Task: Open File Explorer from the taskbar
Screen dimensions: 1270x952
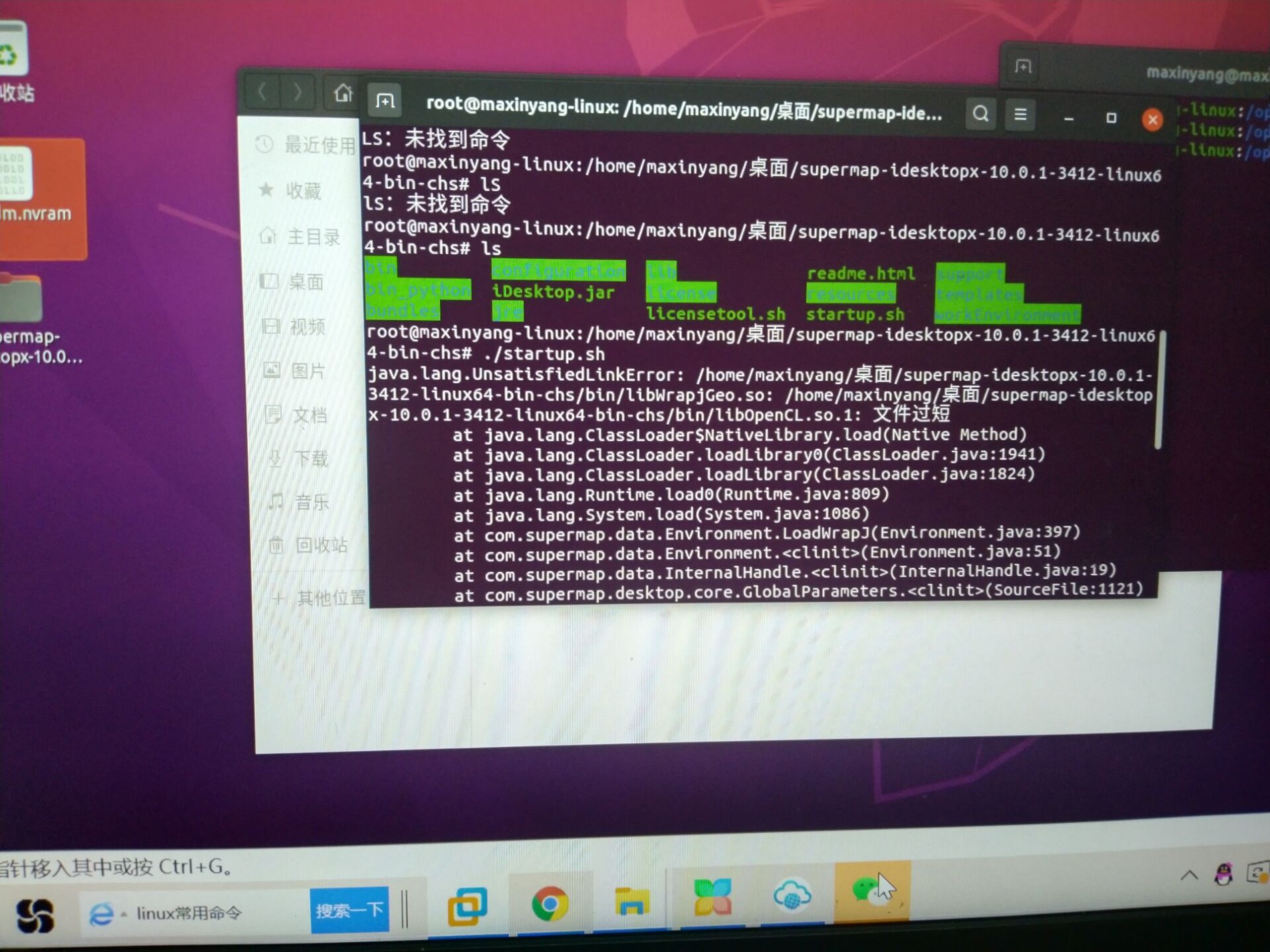Action: (x=632, y=901)
